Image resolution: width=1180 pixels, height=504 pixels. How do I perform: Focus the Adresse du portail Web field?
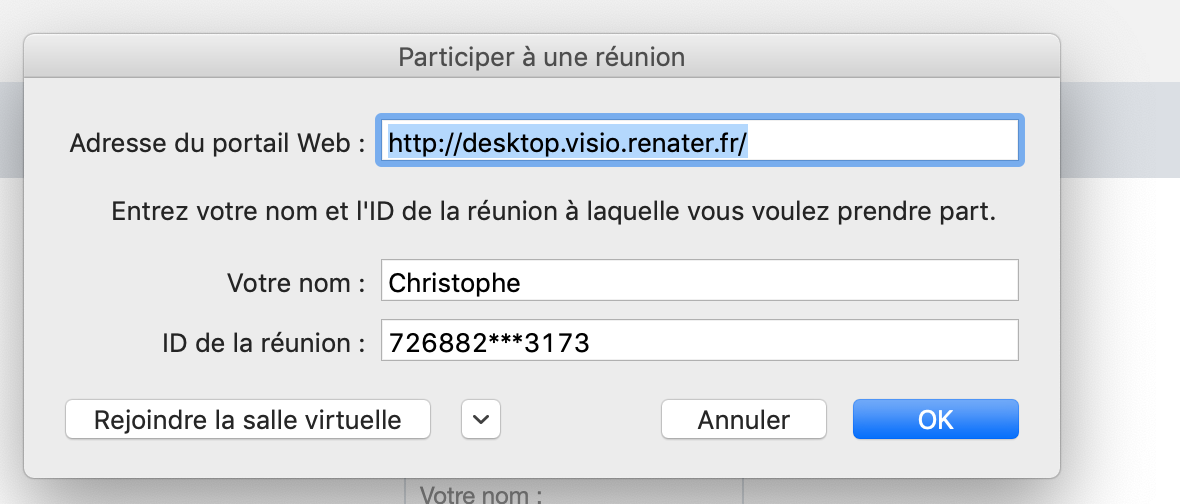click(x=699, y=141)
